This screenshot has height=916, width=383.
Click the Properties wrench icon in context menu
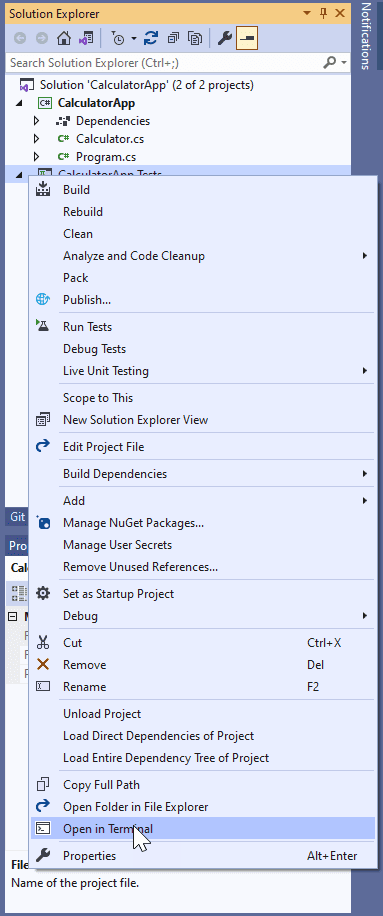43,856
